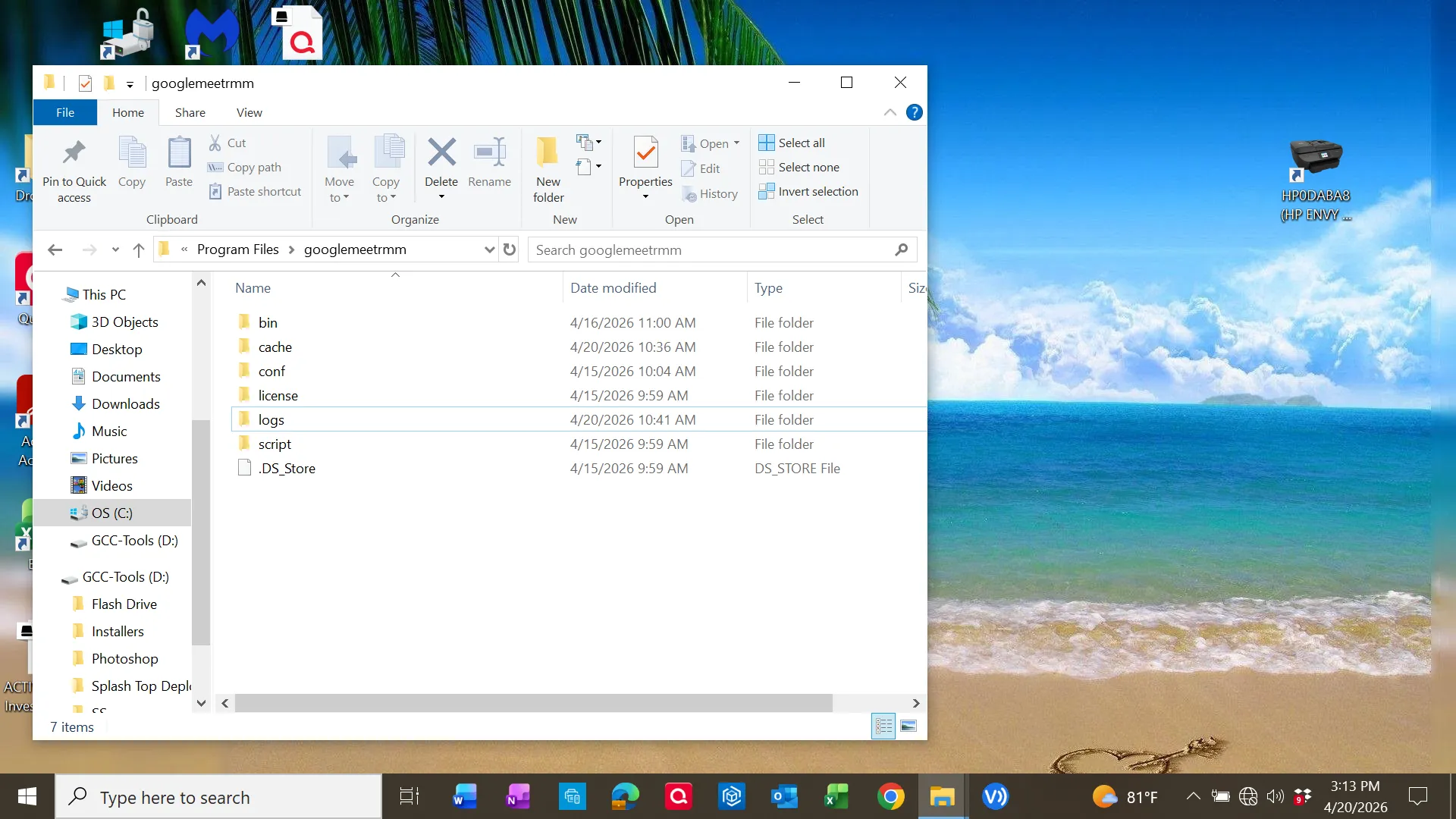Create a New folder
The height and width of the screenshot is (819, 1456).
click(x=547, y=165)
